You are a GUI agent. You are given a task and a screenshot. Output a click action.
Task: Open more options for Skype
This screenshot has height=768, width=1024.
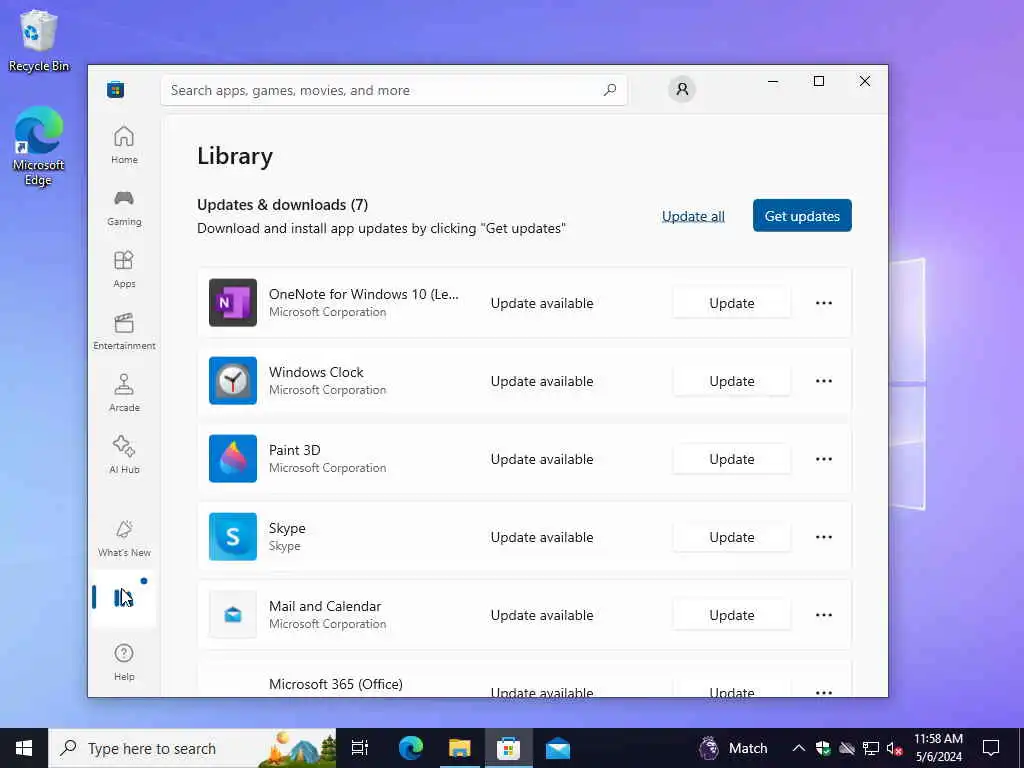824,537
